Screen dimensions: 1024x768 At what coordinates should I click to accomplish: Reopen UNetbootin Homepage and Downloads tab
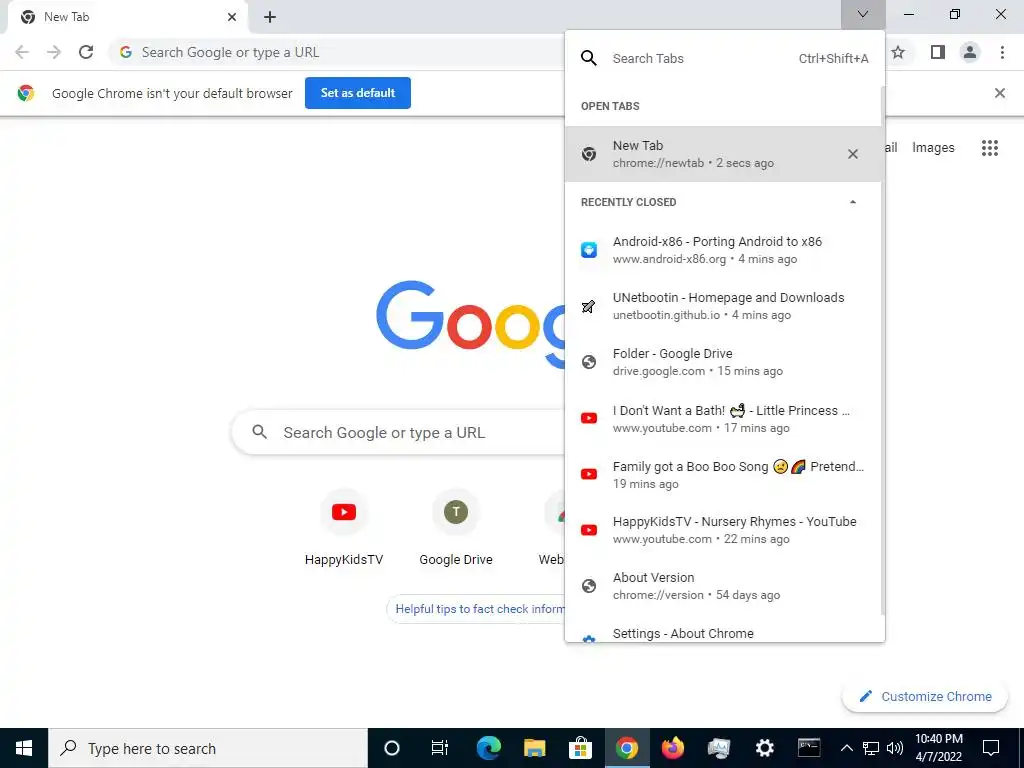click(723, 306)
